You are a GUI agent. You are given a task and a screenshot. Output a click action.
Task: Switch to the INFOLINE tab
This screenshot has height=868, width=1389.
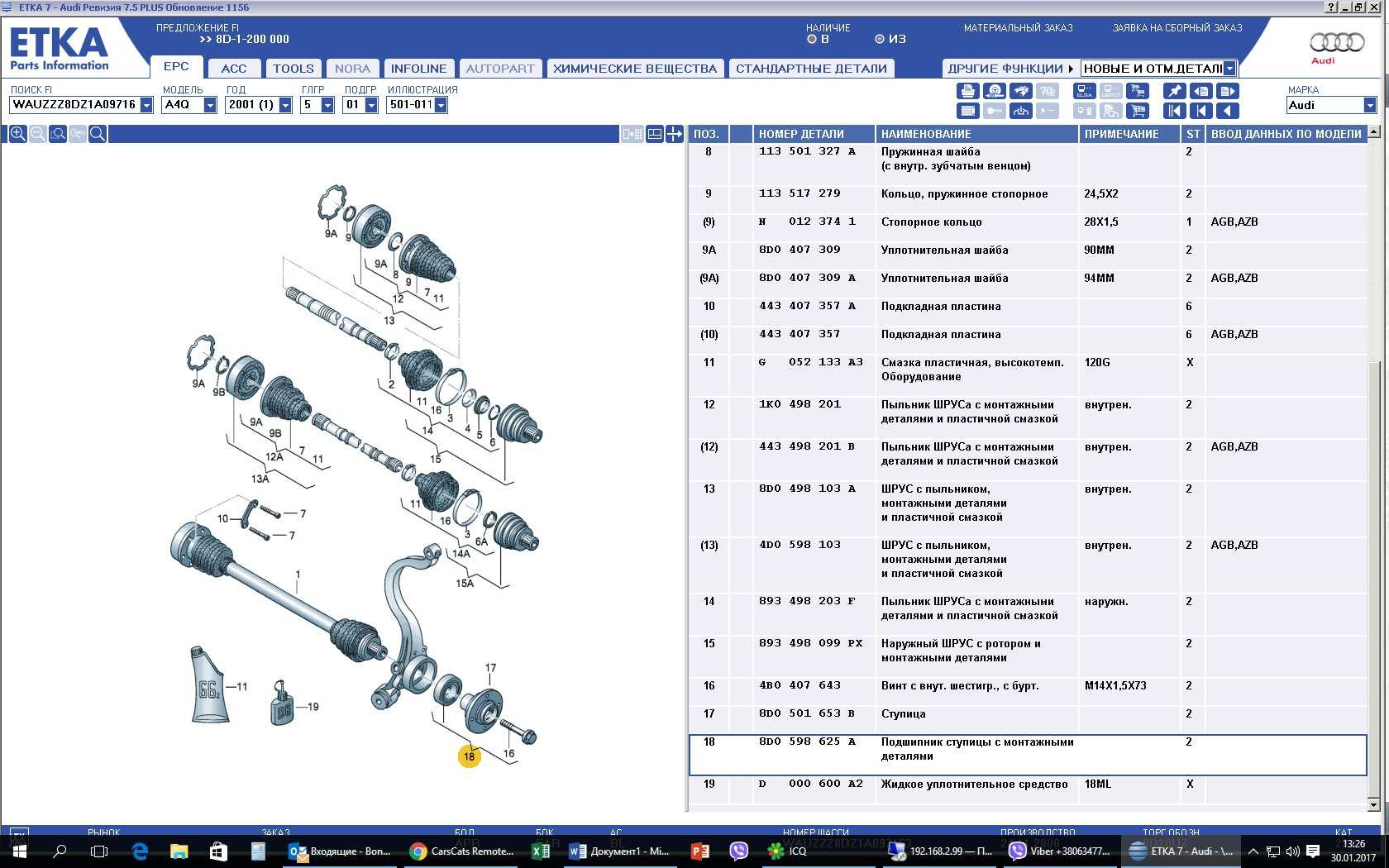418,69
